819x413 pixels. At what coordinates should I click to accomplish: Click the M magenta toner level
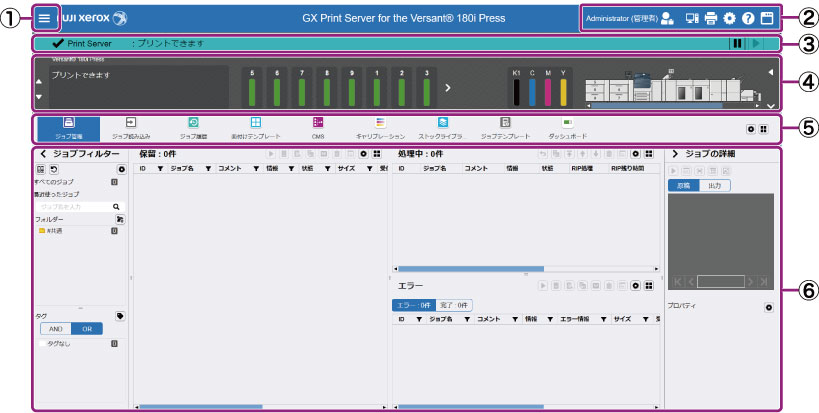point(548,88)
